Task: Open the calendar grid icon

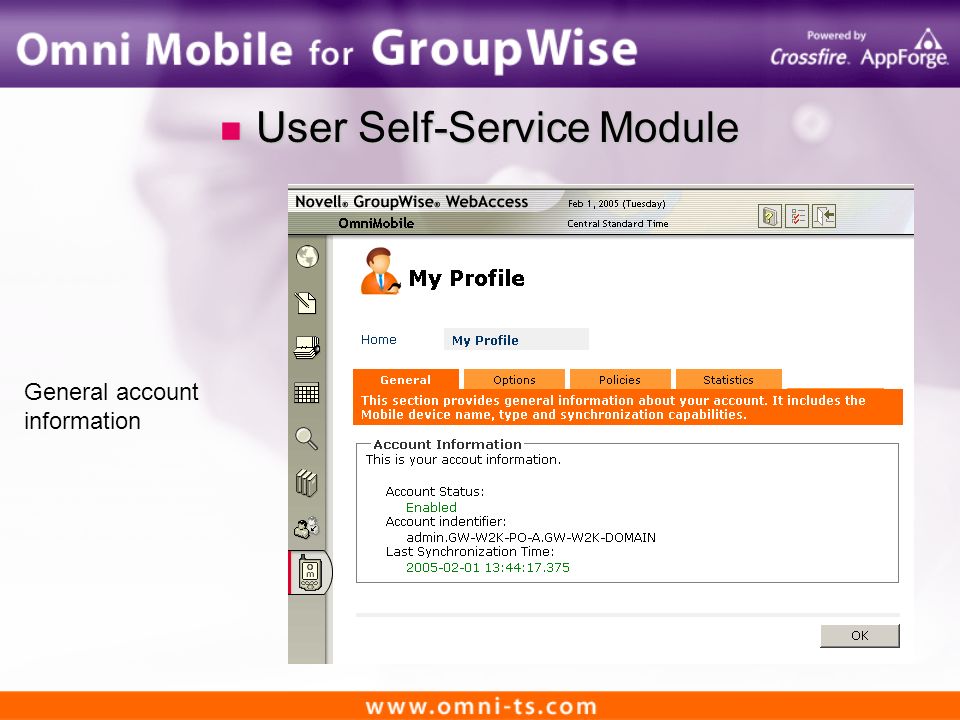Action: point(307,392)
